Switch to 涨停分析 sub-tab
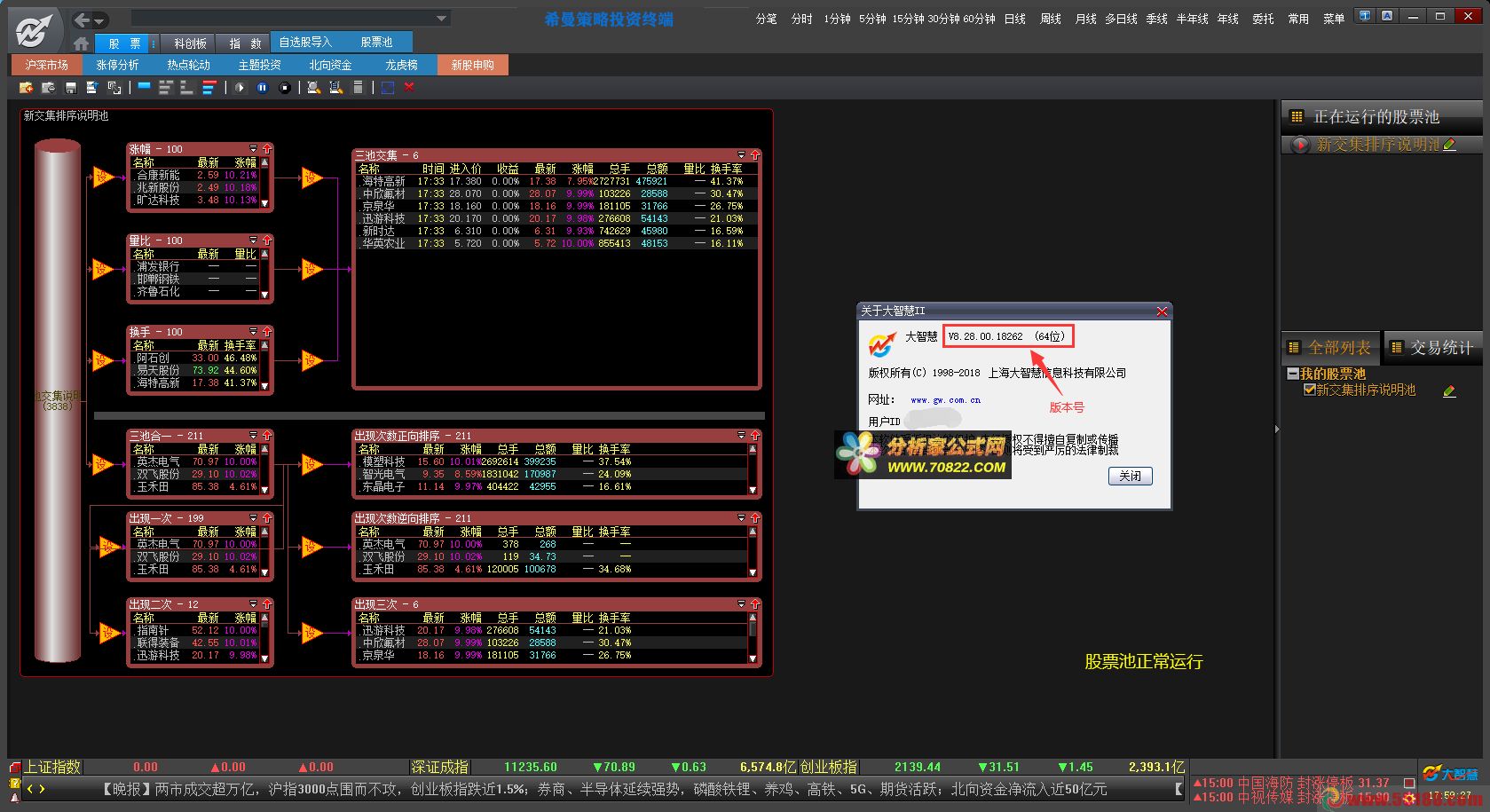Viewport: 1490px width, 812px height. click(117, 65)
